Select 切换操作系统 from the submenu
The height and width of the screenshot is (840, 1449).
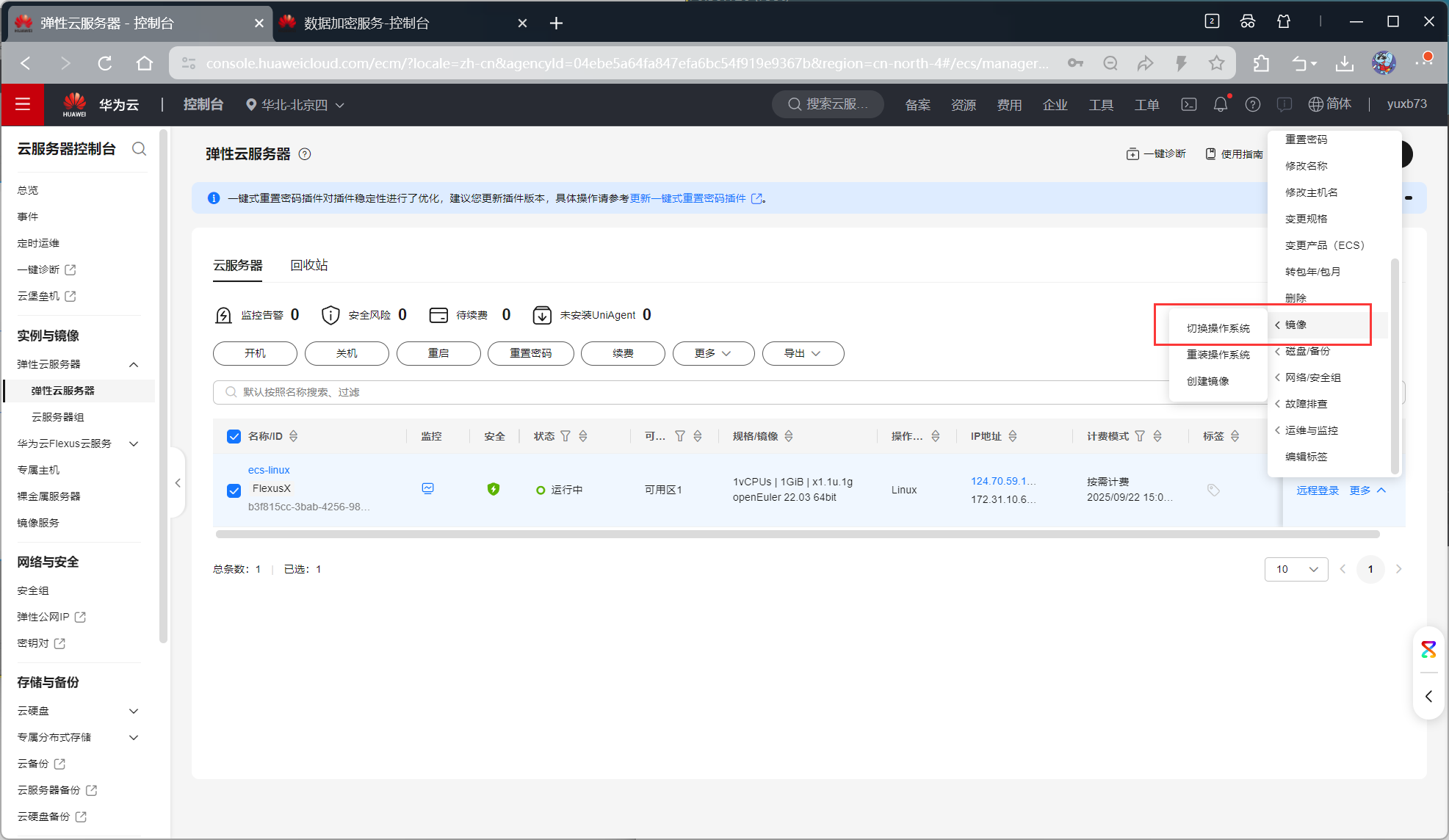point(1218,328)
